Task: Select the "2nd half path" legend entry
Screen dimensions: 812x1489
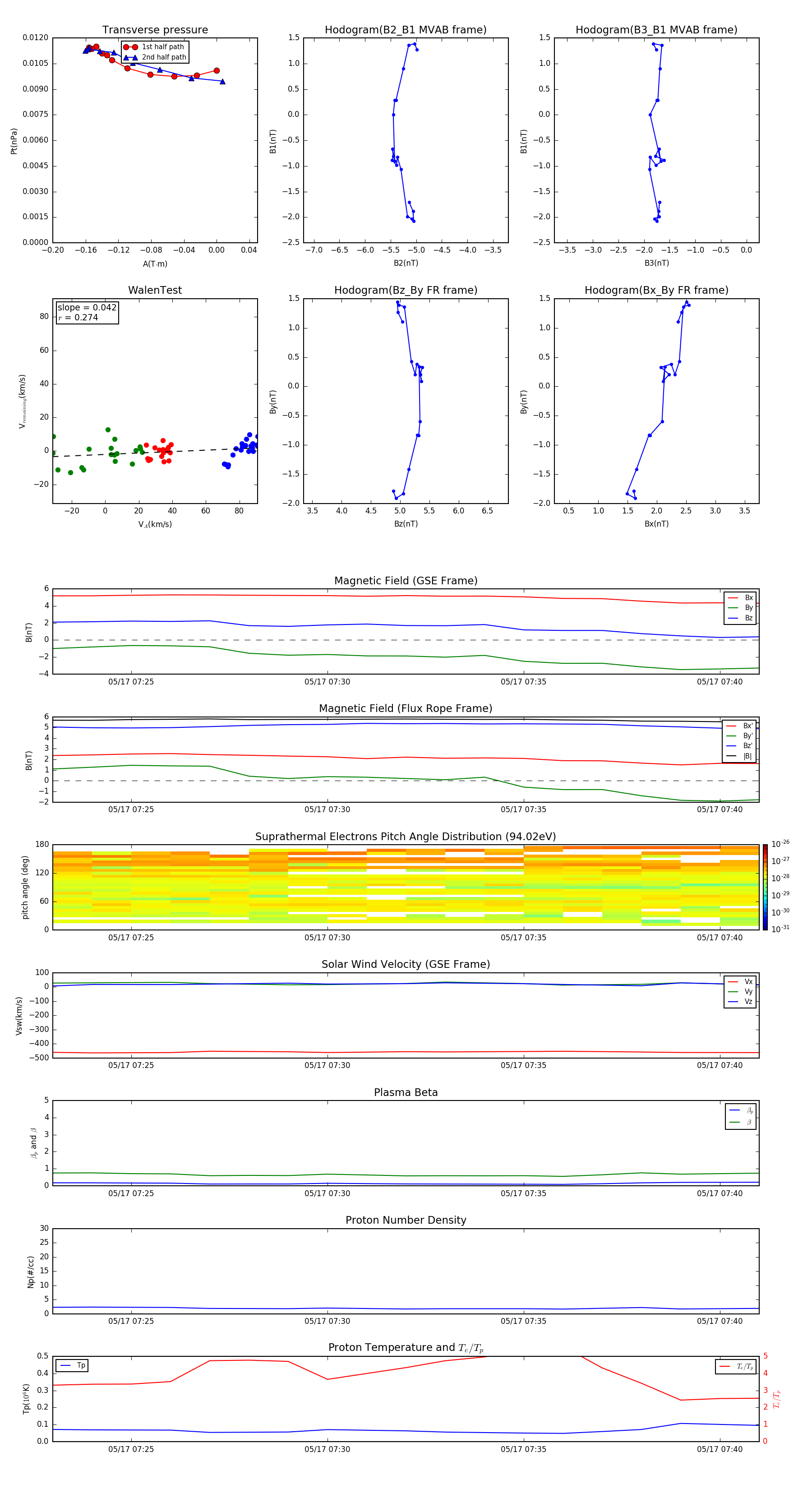Action: point(155,57)
